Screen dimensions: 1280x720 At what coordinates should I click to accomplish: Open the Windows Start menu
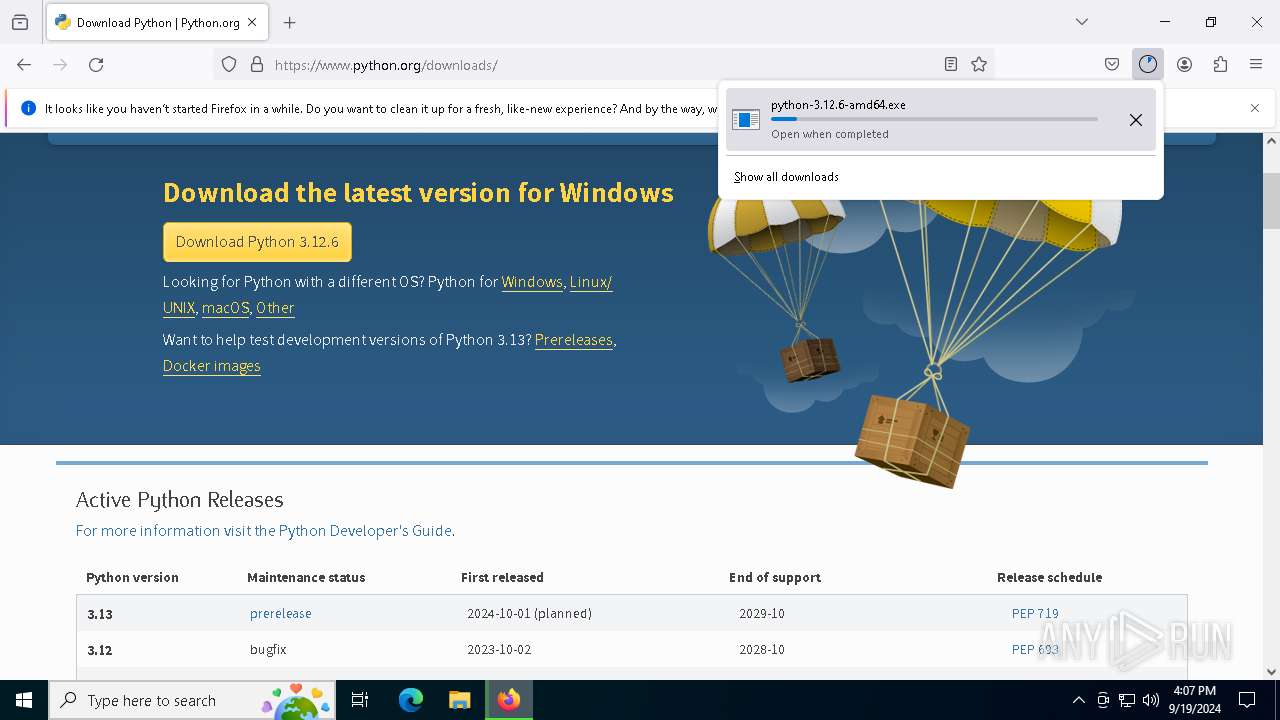pos(24,700)
